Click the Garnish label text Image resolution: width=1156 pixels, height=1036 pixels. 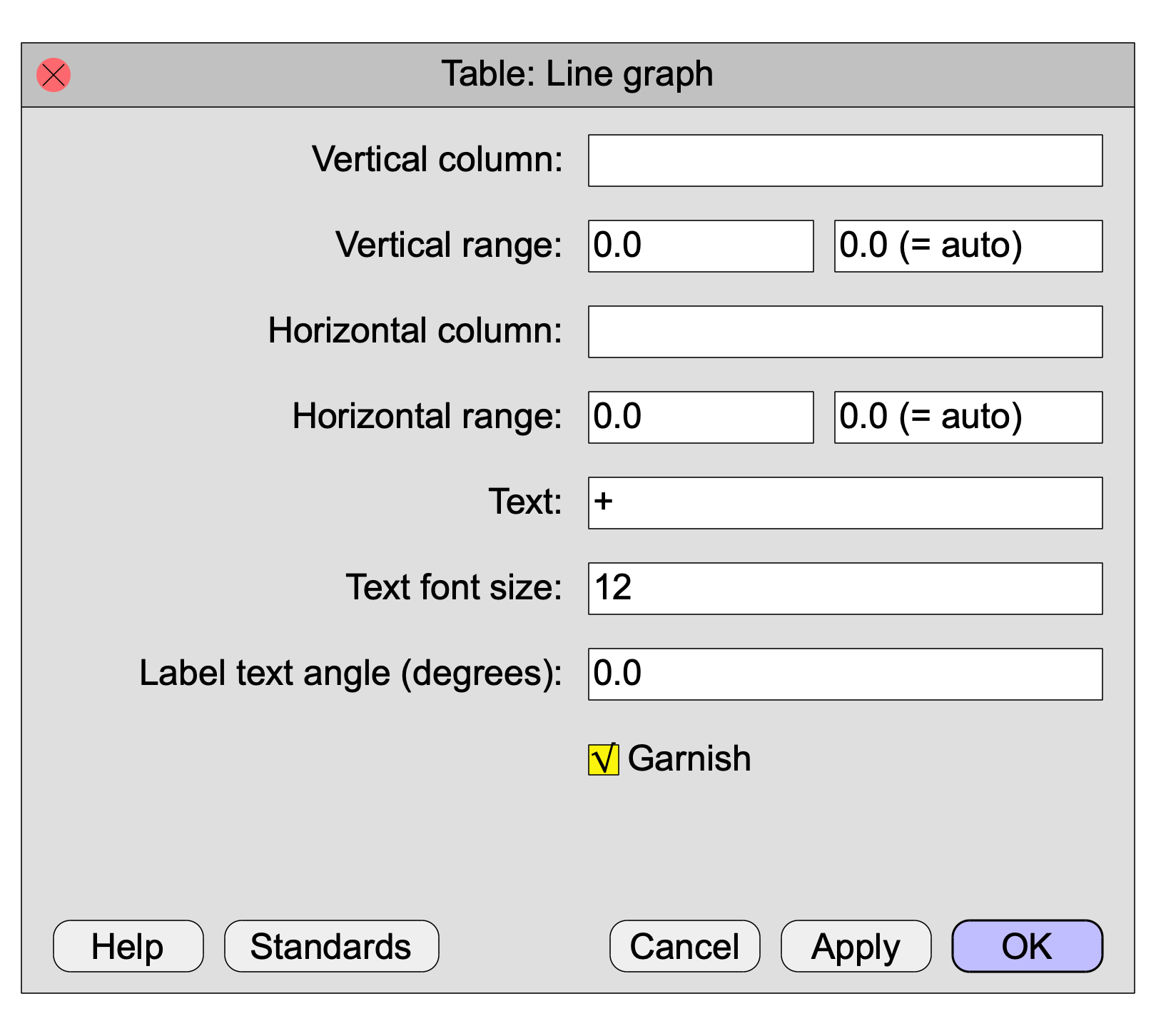click(x=689, y=758)
